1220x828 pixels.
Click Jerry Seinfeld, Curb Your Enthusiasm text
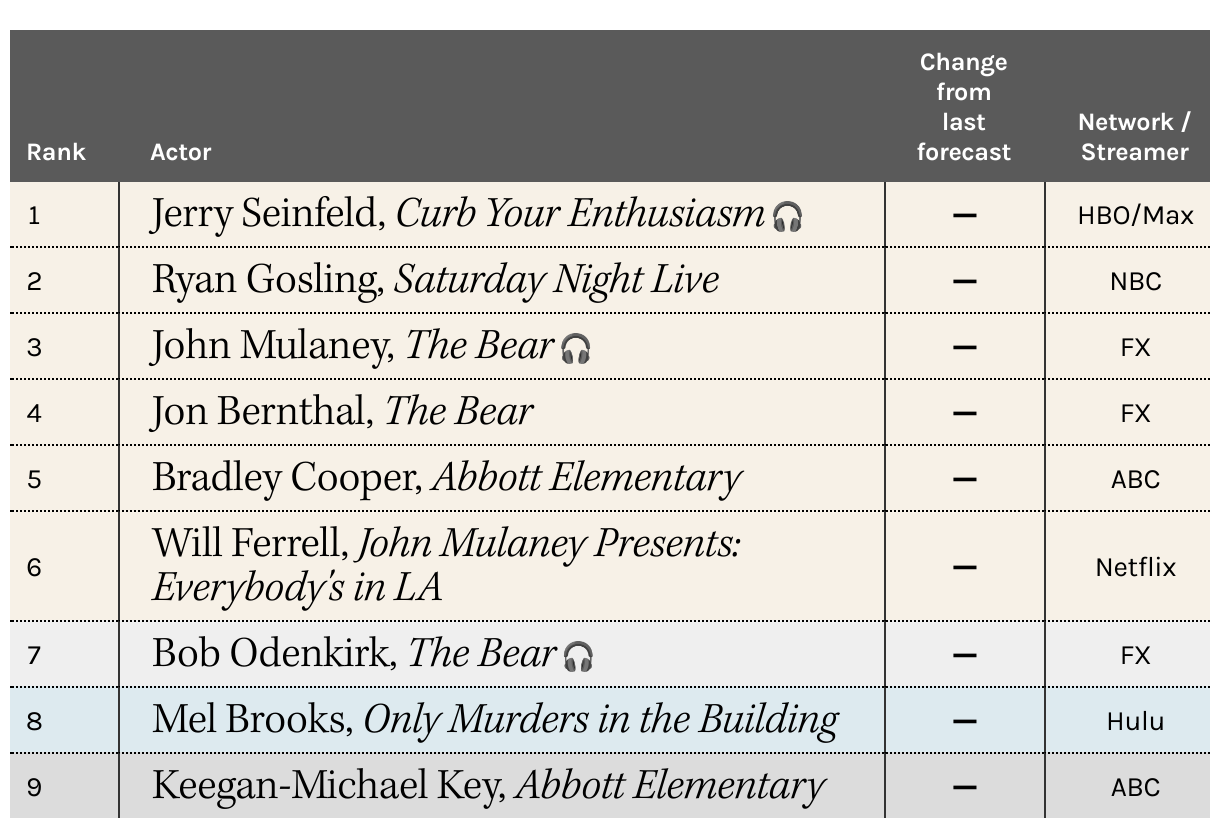[x=458, y=214]
